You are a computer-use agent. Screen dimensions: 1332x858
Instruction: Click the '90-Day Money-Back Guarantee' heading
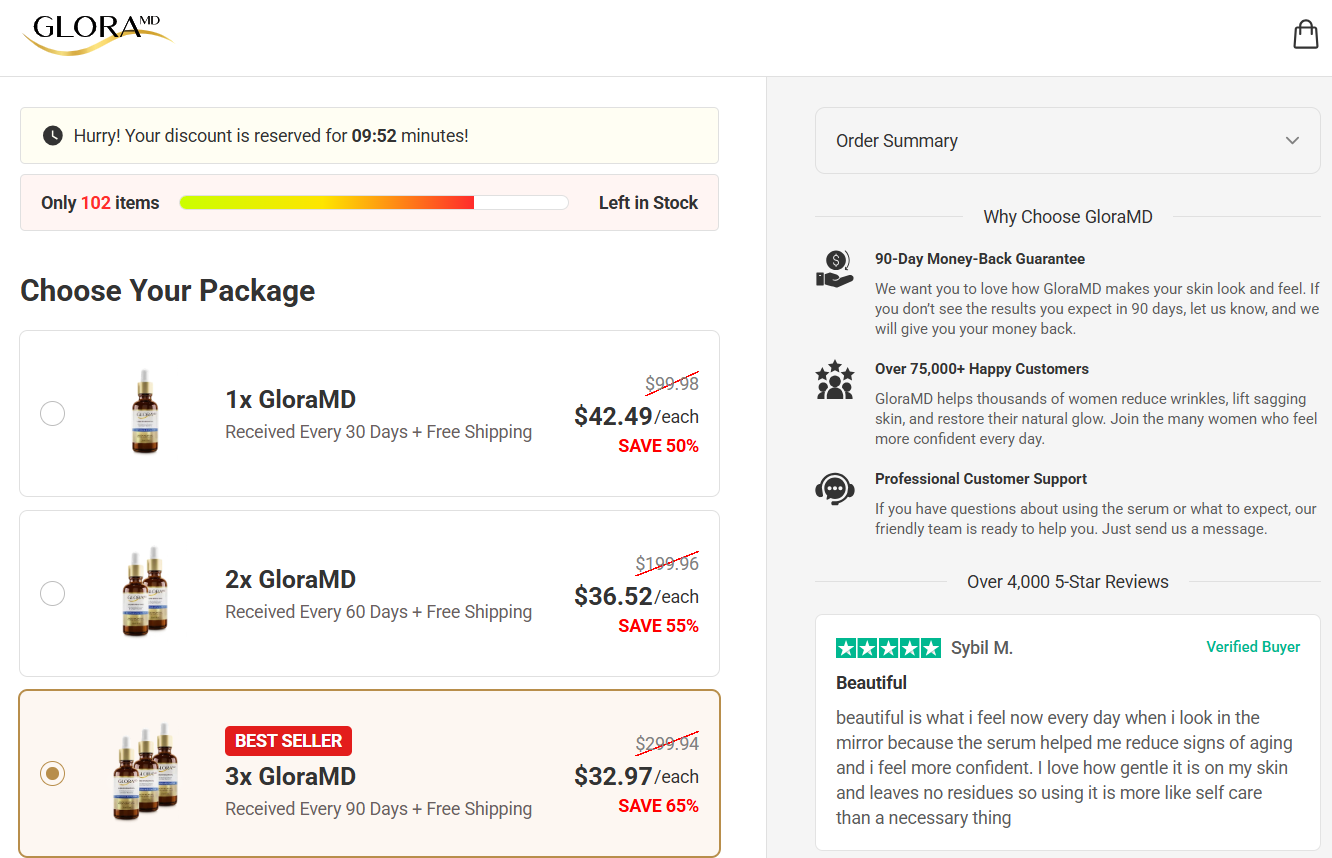980,259
